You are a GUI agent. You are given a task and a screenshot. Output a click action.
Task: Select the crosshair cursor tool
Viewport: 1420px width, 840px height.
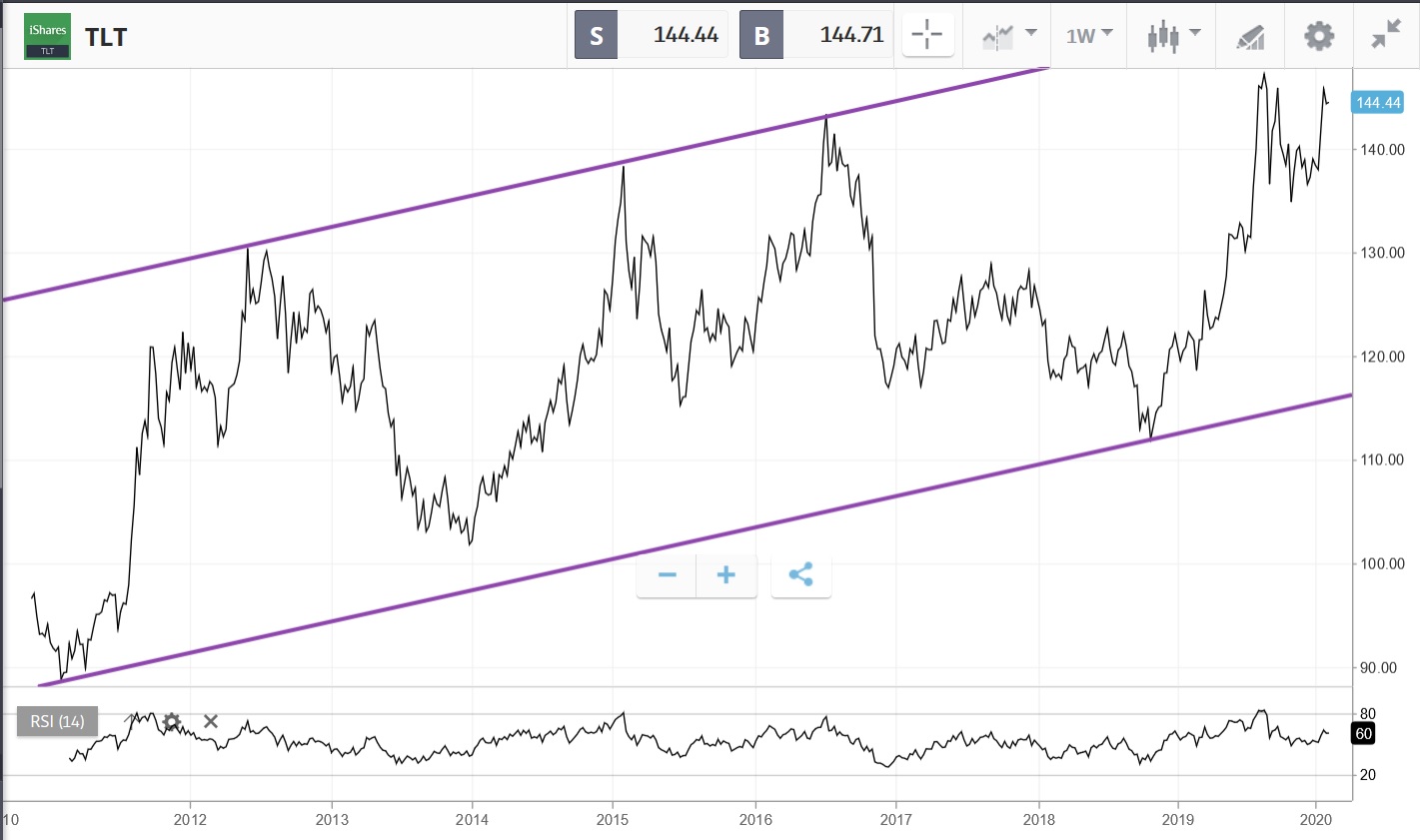pyautogui.click(x=927, y=35)
